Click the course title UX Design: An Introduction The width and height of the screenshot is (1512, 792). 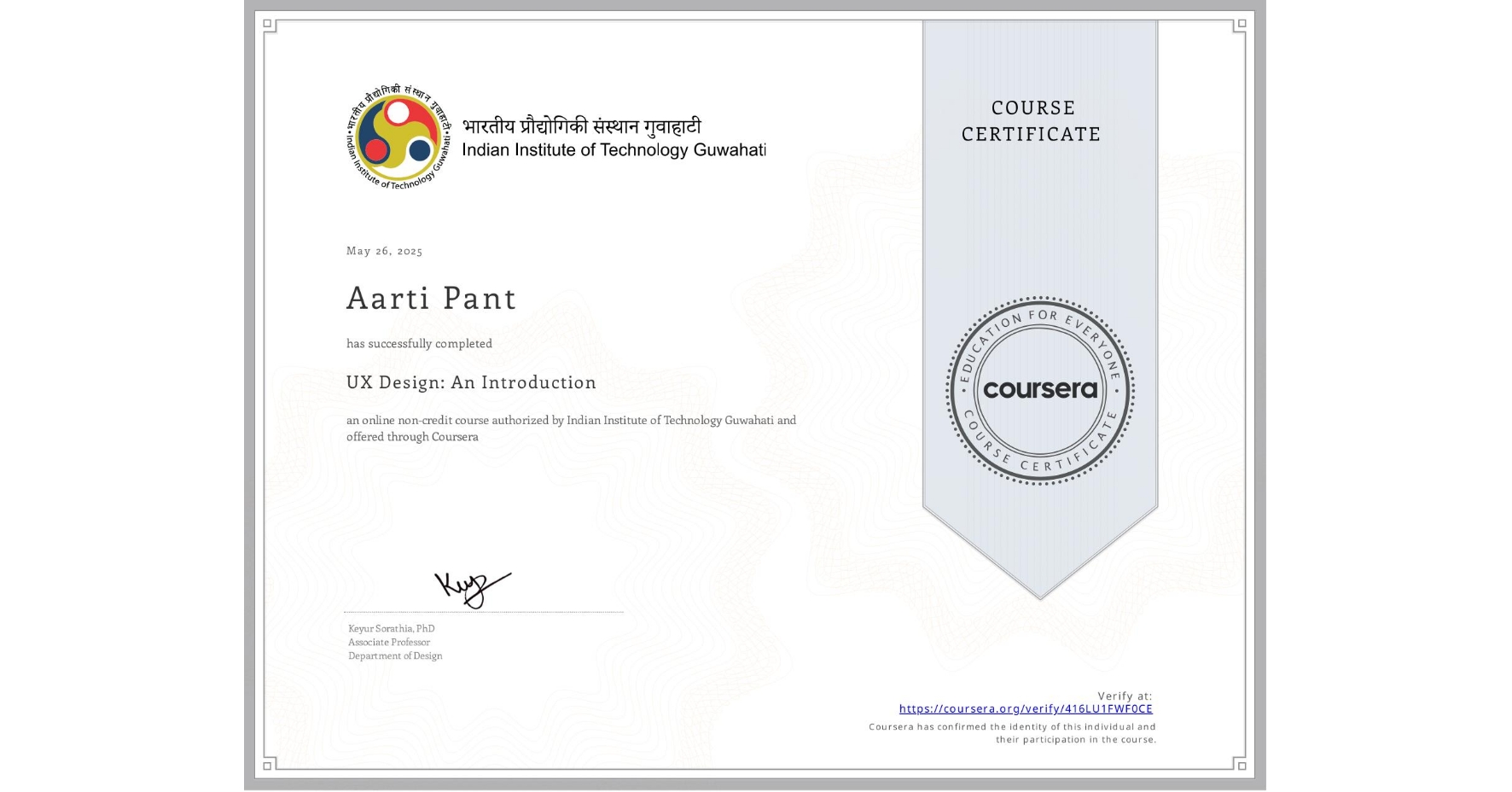point(470,382)
